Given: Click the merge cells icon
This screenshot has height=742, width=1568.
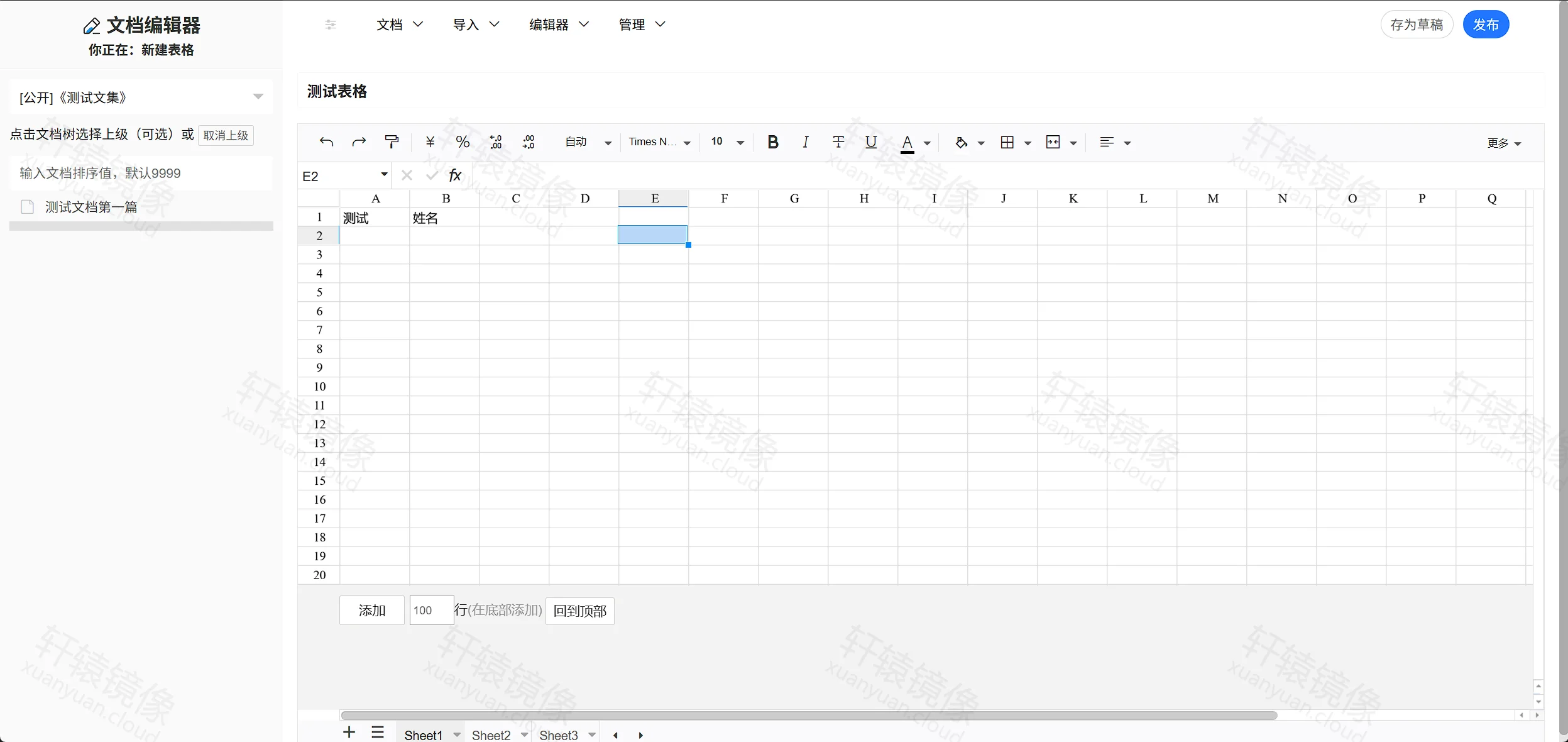Looking at the screenshot, I should point(1053,142).
